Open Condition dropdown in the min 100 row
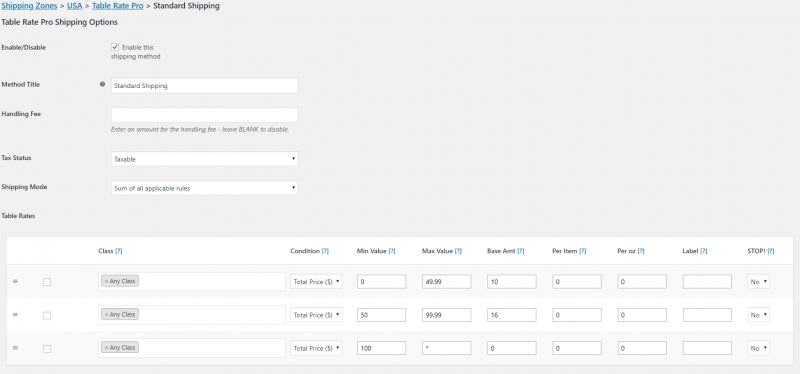The image size is (800, 374). (x=316, y=348)
